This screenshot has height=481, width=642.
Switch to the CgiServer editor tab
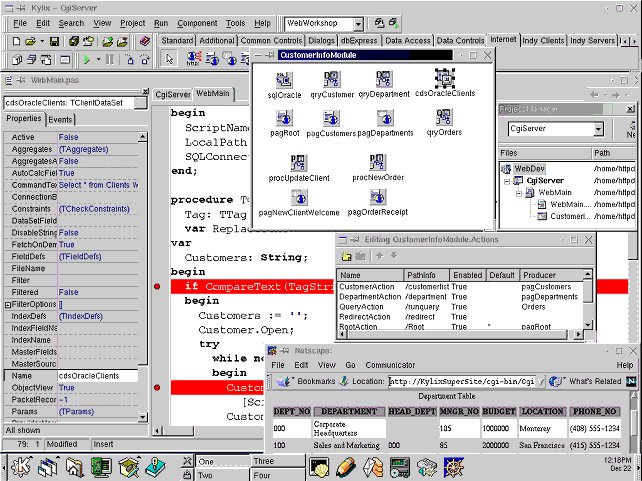(x=172, y=95)
